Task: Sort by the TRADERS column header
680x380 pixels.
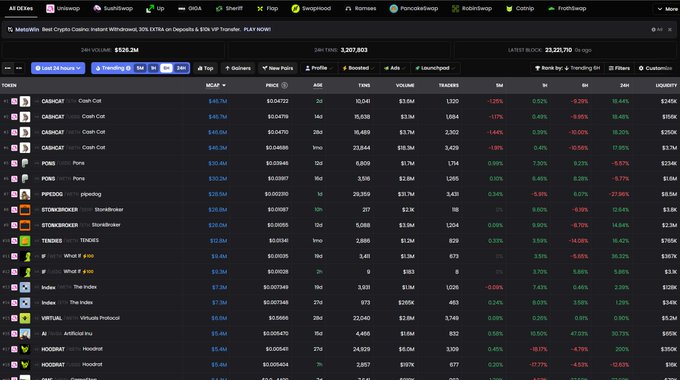Action: (449, 85)
